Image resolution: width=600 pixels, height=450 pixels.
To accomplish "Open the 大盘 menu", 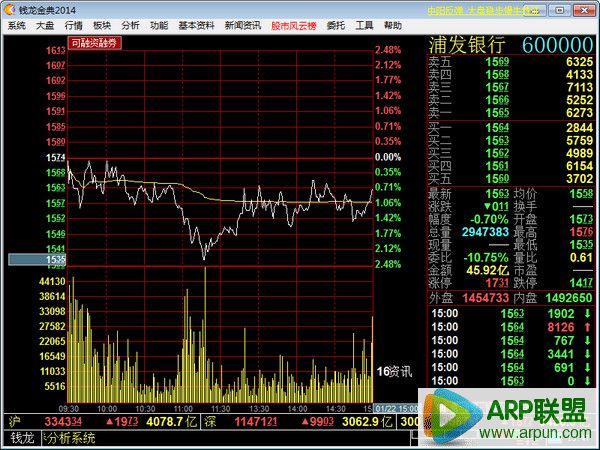I will (45, 26).
